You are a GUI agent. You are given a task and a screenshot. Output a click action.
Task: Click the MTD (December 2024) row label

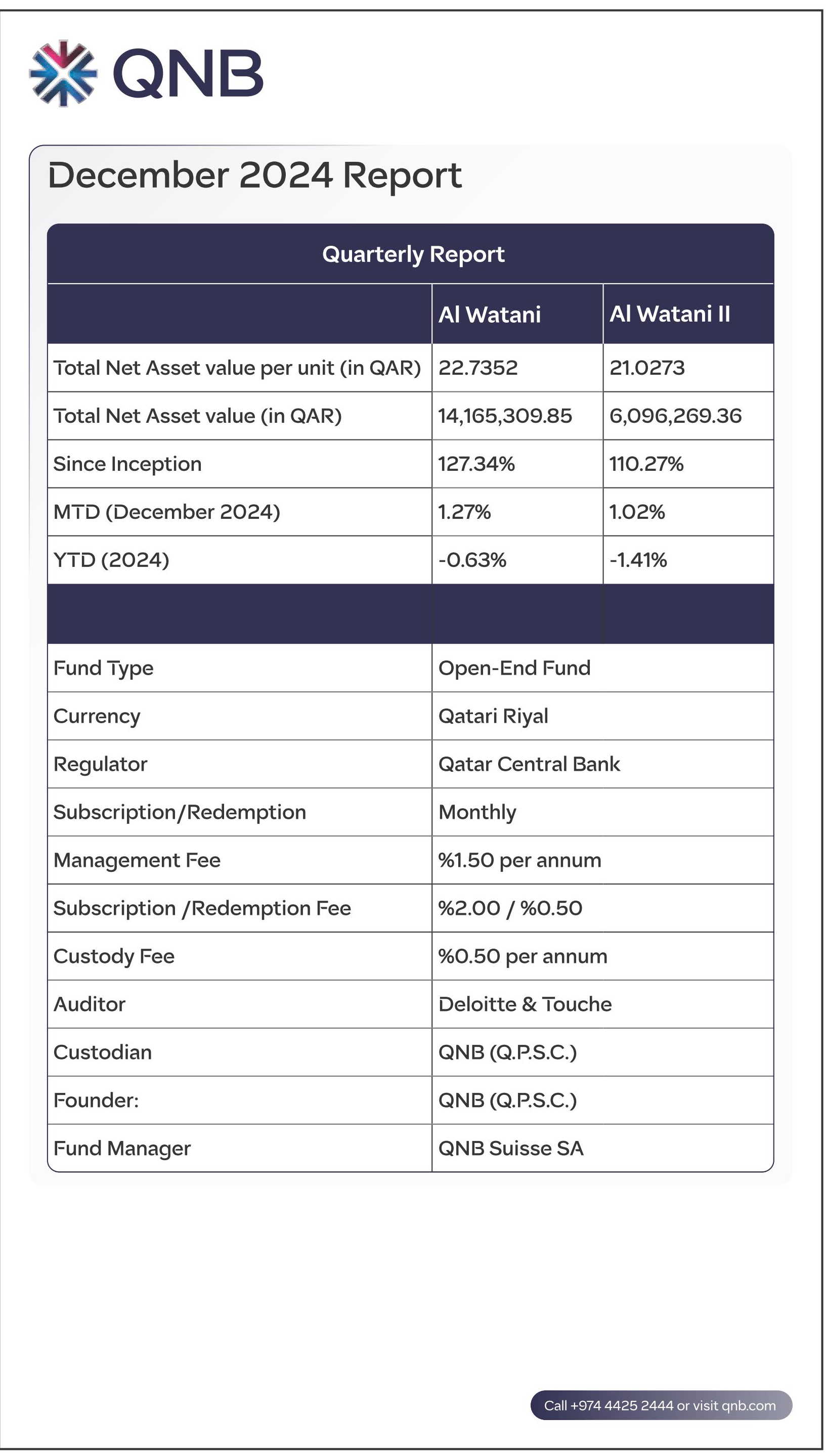point(167,512)
